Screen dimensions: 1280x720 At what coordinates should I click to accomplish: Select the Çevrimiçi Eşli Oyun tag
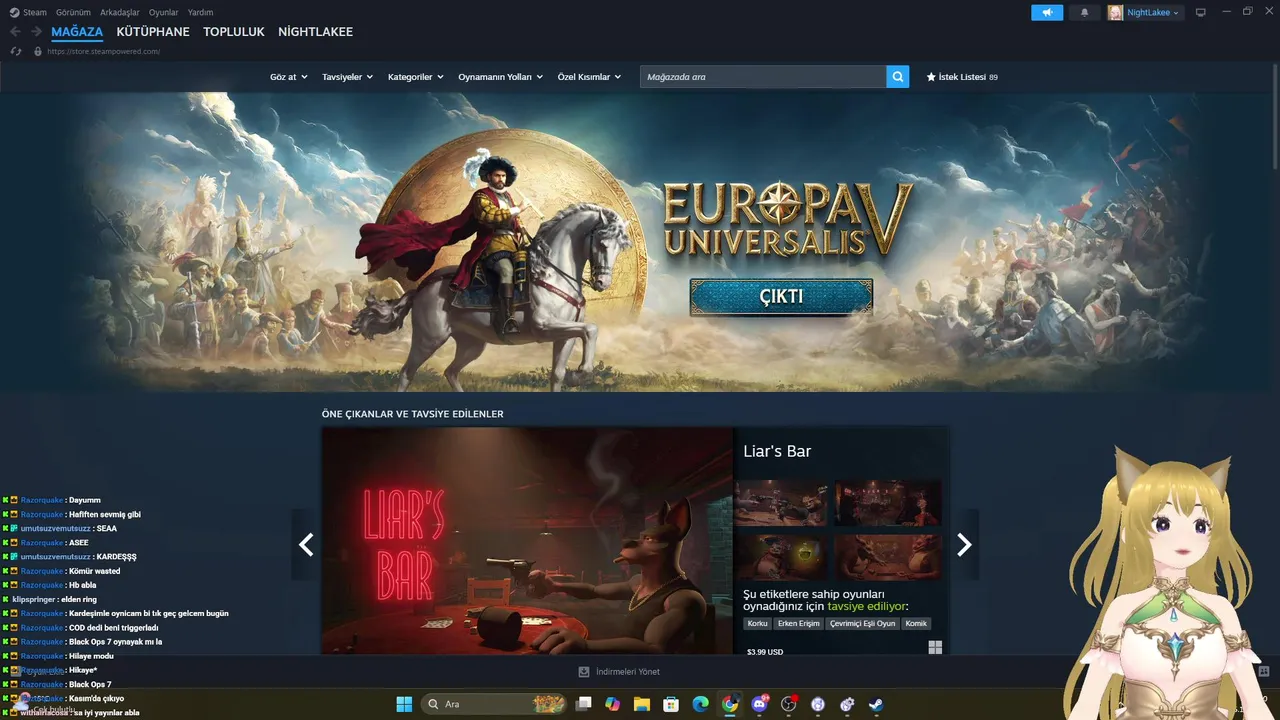coord(862,624)
